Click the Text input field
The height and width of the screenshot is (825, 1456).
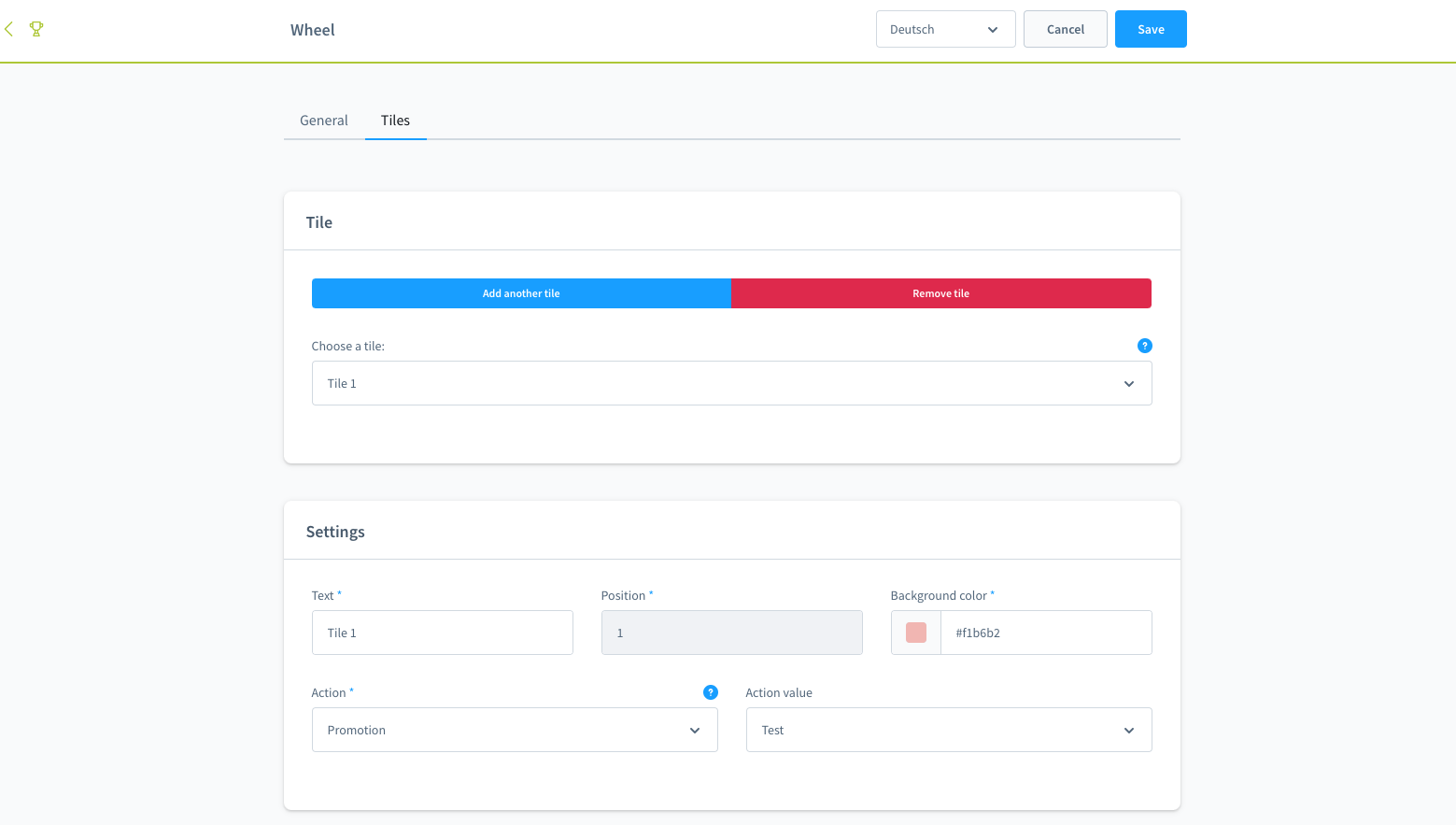click(442, 633)
